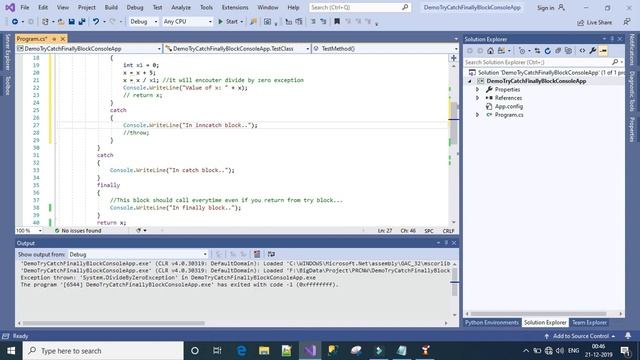The height and width of the screenshot is (360, 640).
Task: Open the Analyze menu
Action: (181, 8)
